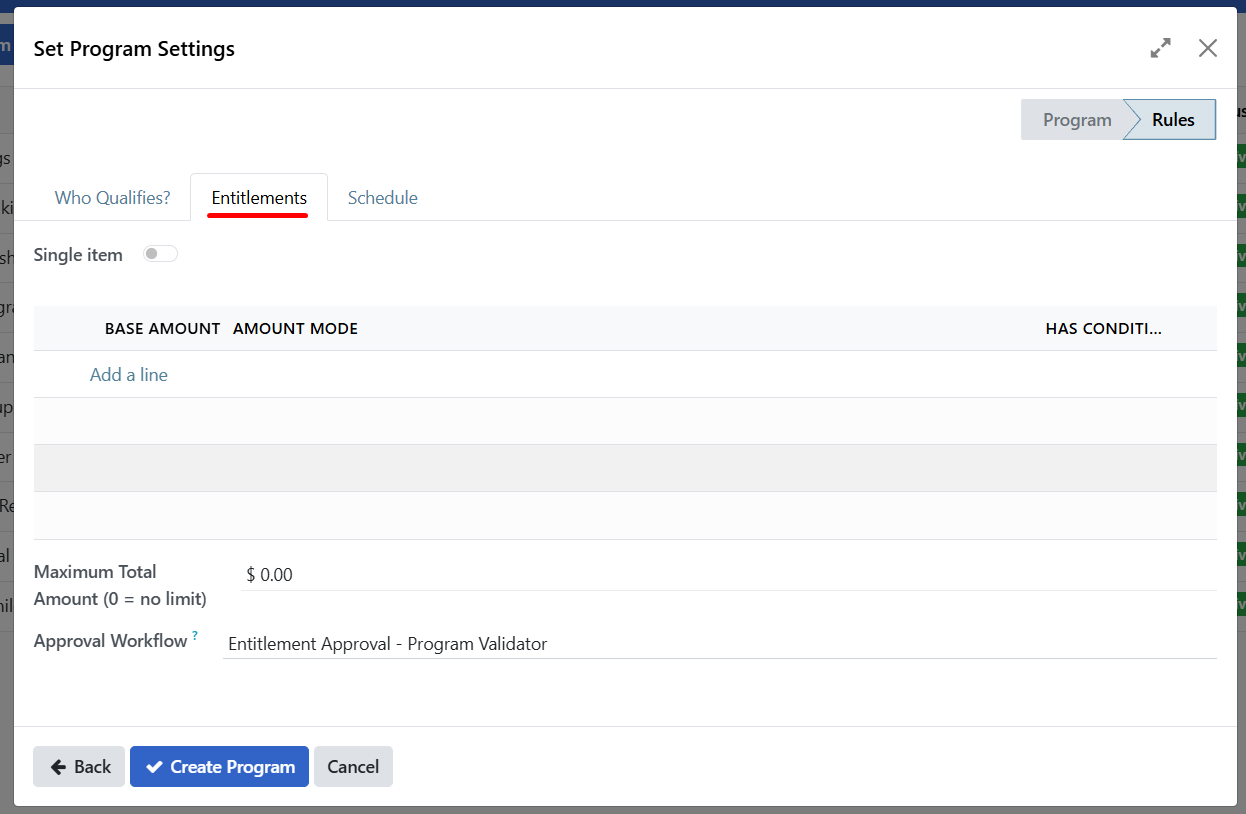Image resolution: width=1246 pixels, height=814 pixels.
Task: Switch to the Who Qualifies? tab
Action: click(112, 197)
